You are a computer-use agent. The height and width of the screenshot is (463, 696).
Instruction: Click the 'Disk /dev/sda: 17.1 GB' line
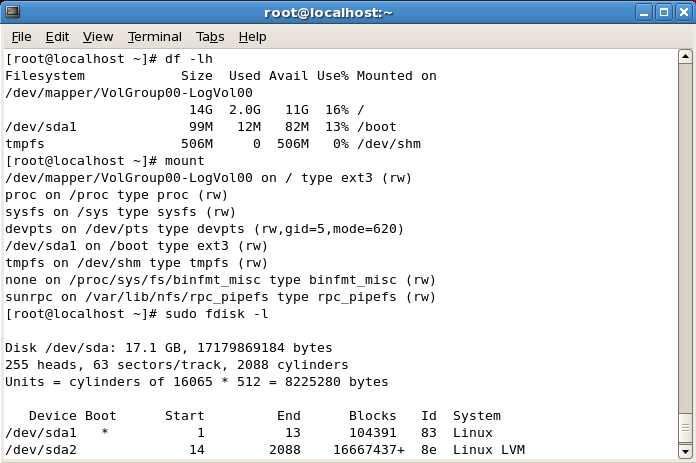coord(168,348)
